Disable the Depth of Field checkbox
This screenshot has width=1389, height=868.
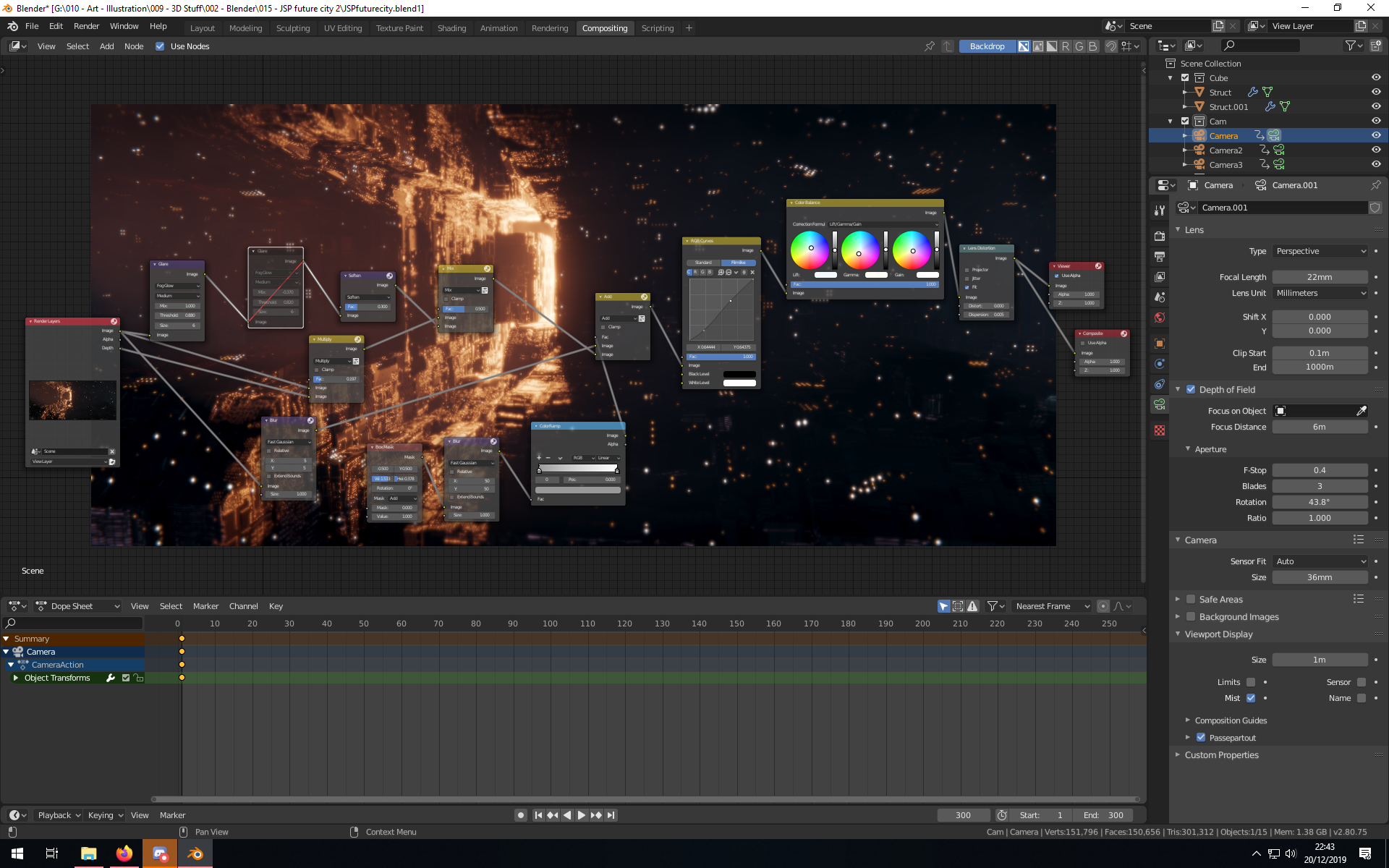[1191, 389]
